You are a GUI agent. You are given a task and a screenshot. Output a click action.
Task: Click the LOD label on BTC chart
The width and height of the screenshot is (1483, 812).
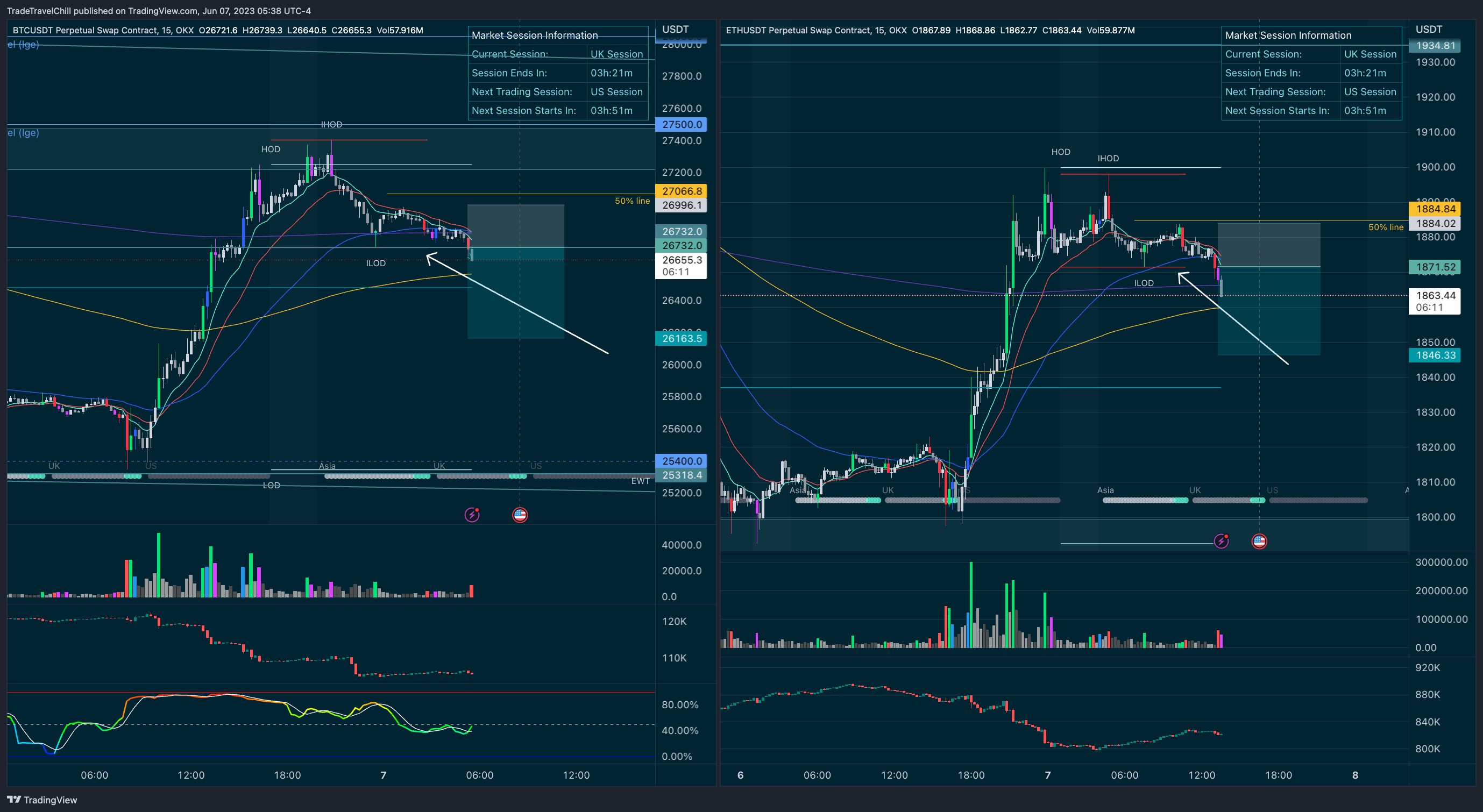click(271, 485)
